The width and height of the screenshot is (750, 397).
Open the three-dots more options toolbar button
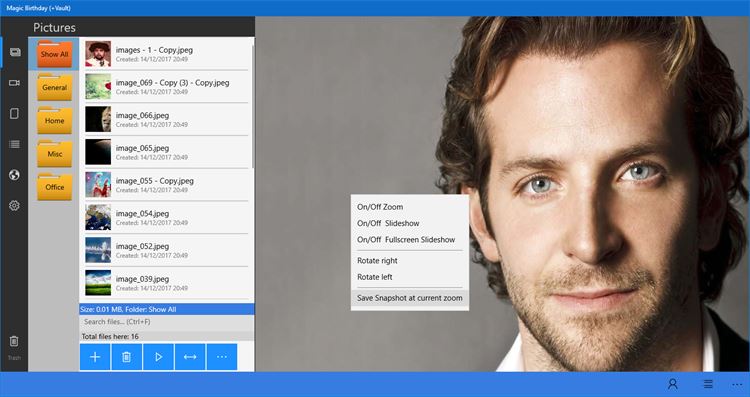[x=221, y=357]
